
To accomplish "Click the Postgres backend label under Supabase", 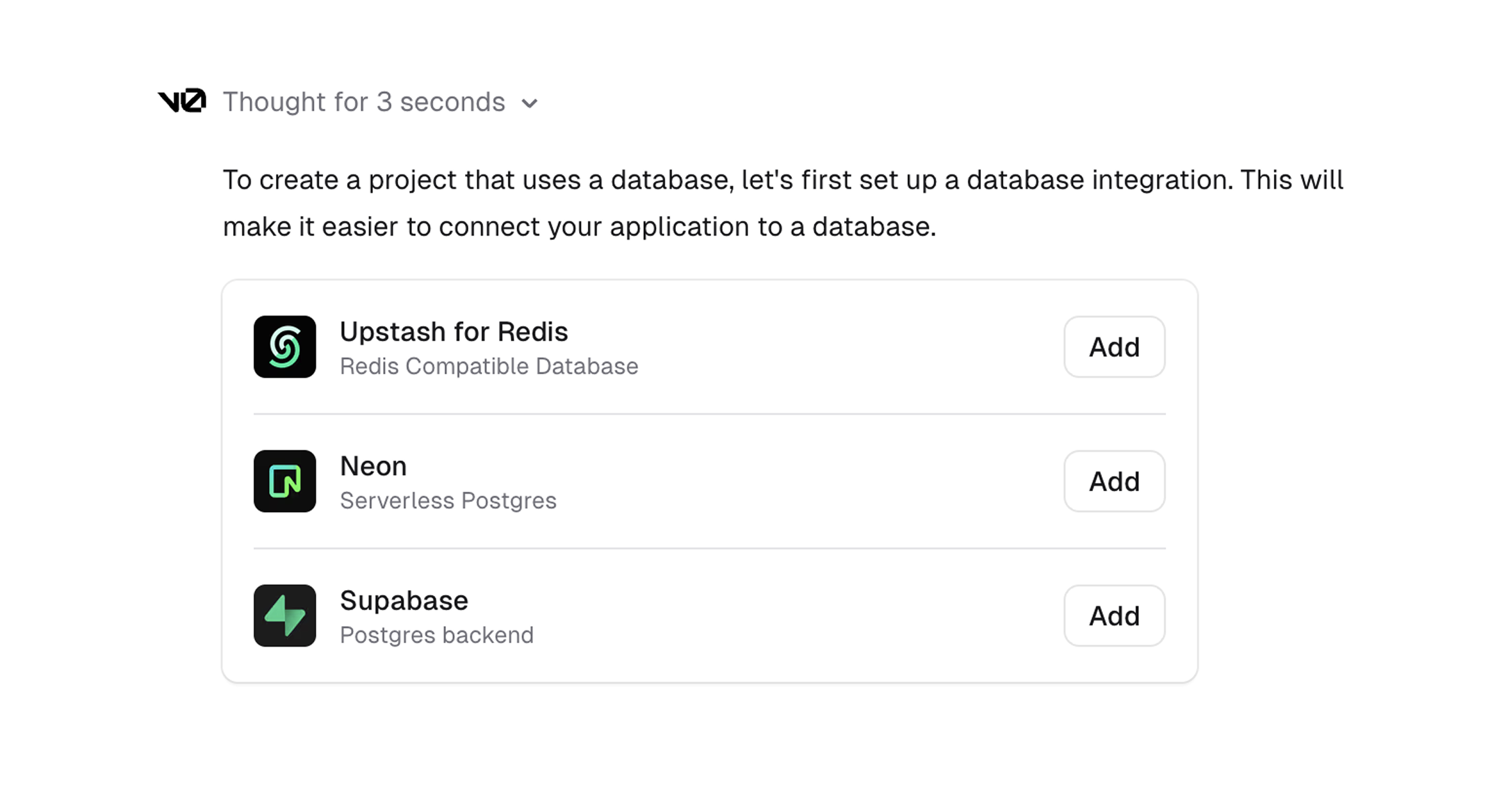I will coord(437,635).
